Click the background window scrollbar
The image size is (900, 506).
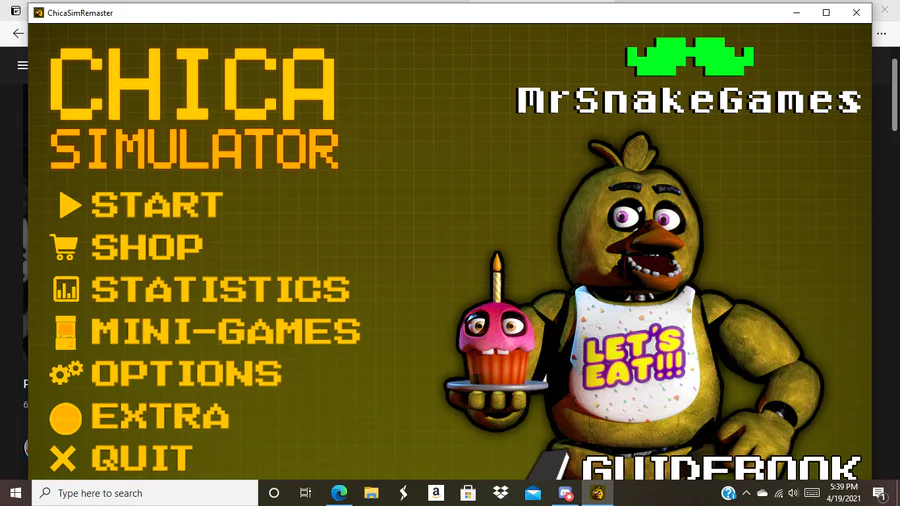pos(894,95)
